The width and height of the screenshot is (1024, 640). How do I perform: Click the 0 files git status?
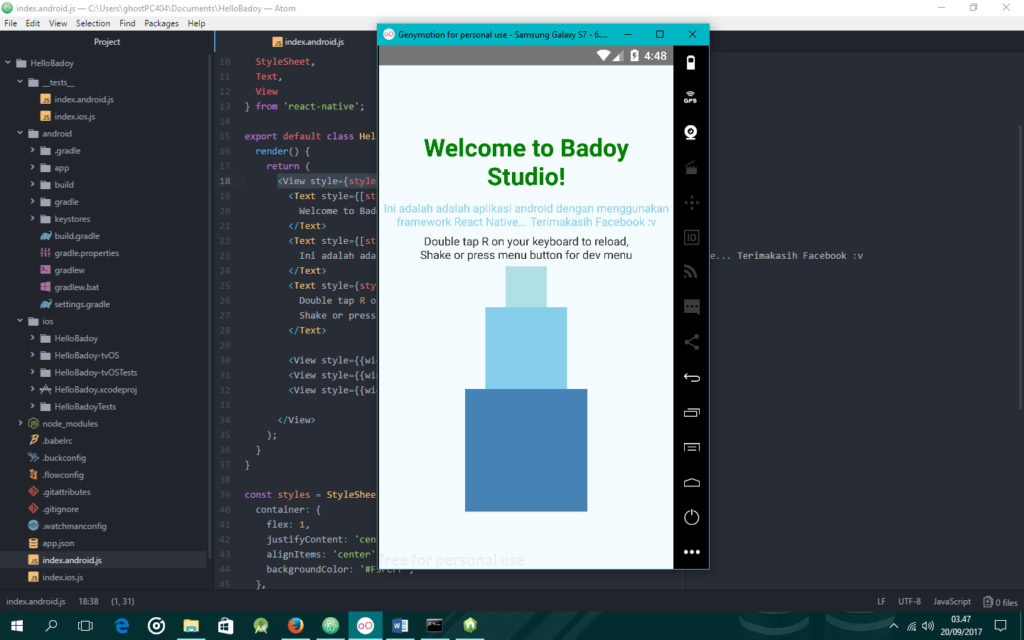[1000, 602]
